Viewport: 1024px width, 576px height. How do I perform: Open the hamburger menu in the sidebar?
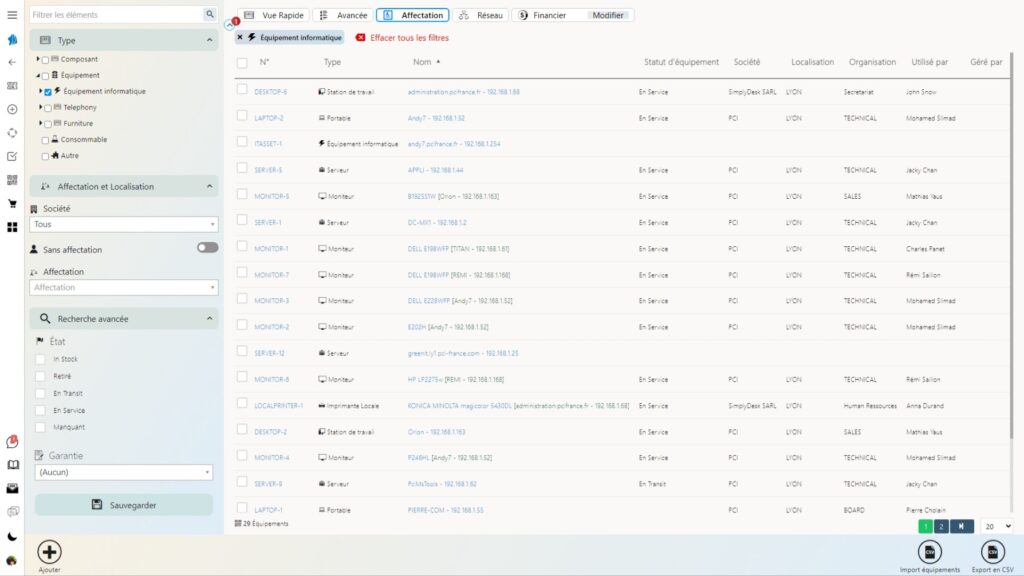point(12,15)
